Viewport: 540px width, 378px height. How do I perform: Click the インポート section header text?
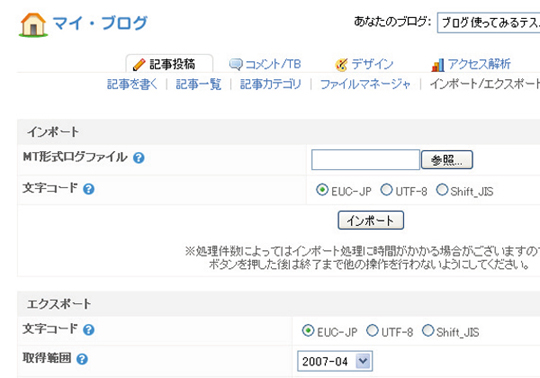coord(53,132)
